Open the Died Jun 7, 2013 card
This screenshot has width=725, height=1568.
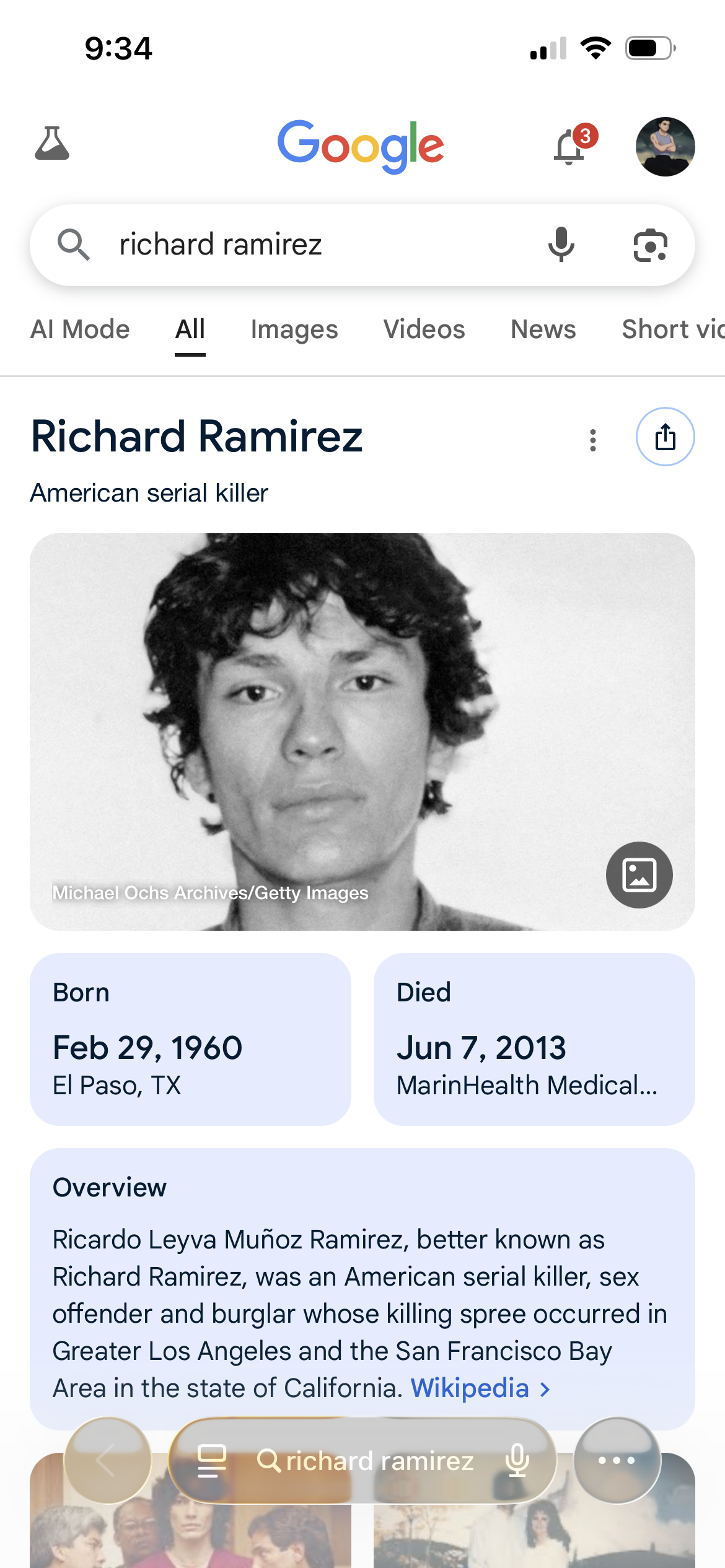point(534,1039)
